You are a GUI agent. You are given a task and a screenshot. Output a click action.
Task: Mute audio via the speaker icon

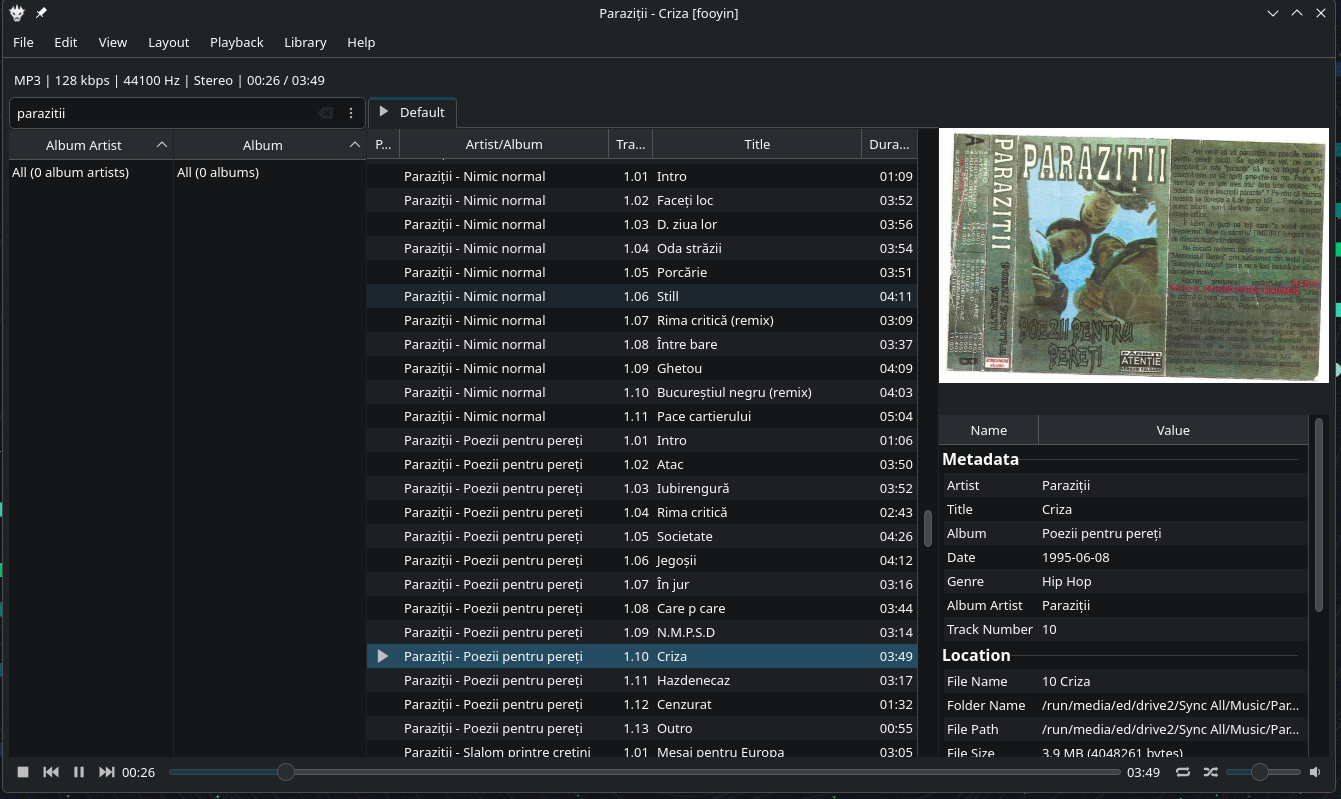tap(1315, 772)
